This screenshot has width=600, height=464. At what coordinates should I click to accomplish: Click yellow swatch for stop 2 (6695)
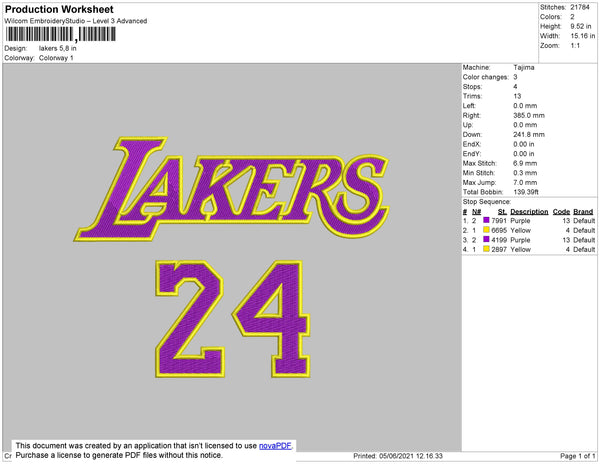(486, 230)
